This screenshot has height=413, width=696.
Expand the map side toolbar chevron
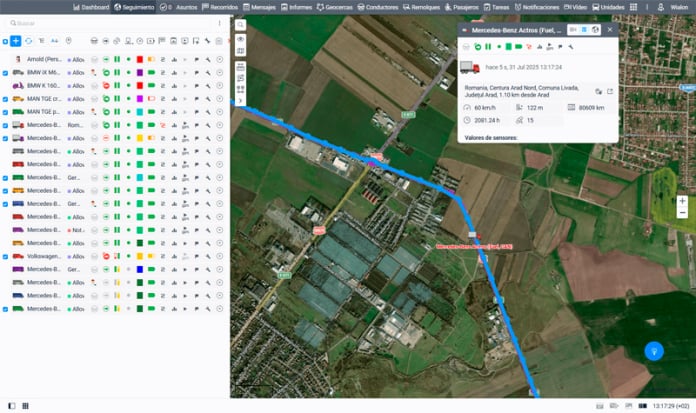(241, 101)
